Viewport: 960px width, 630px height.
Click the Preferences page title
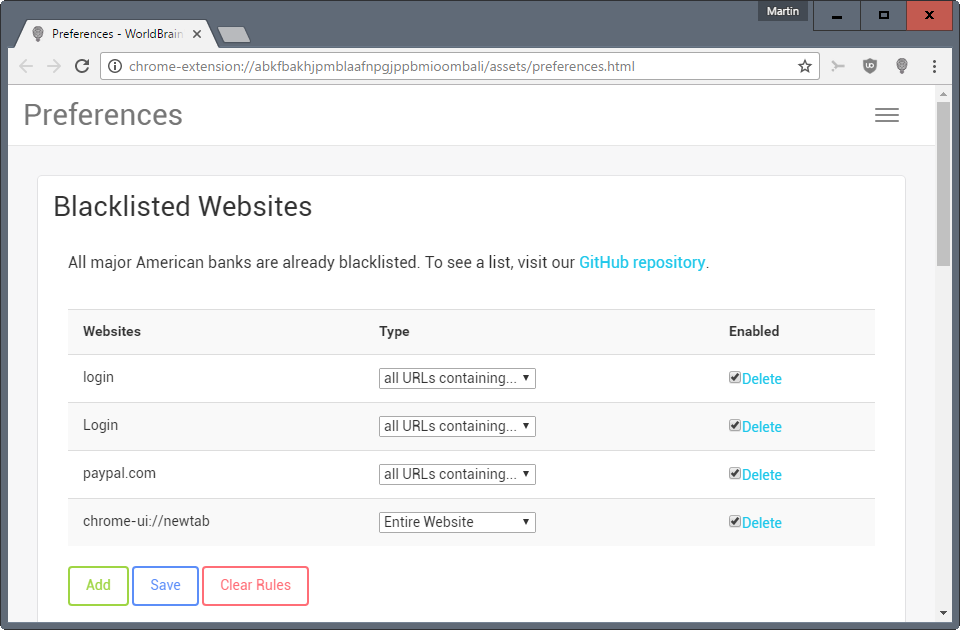103,115
